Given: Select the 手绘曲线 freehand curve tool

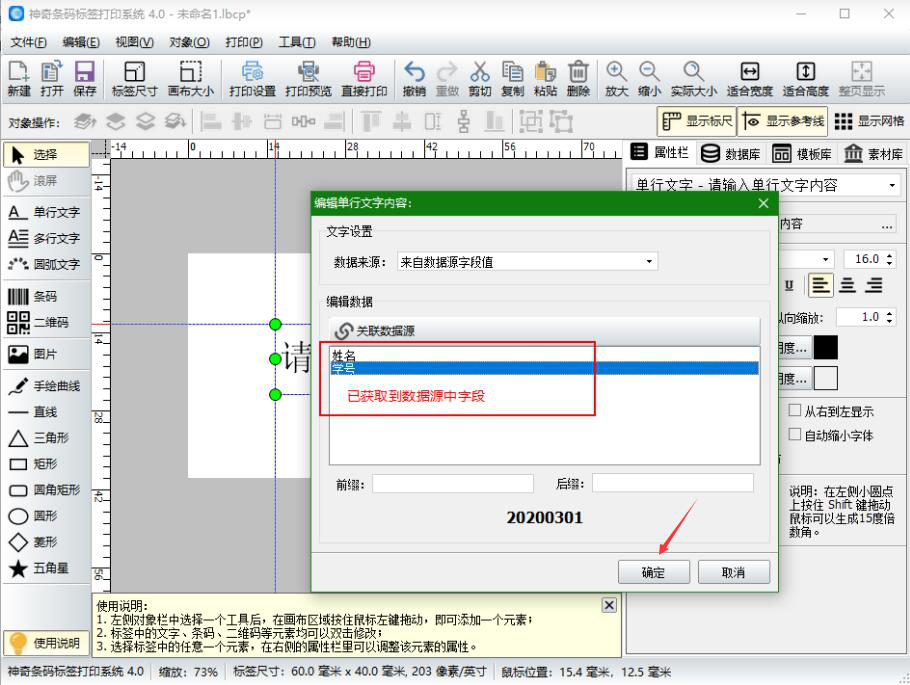Looking at the screenshot, I should click(x=45, y=386).
